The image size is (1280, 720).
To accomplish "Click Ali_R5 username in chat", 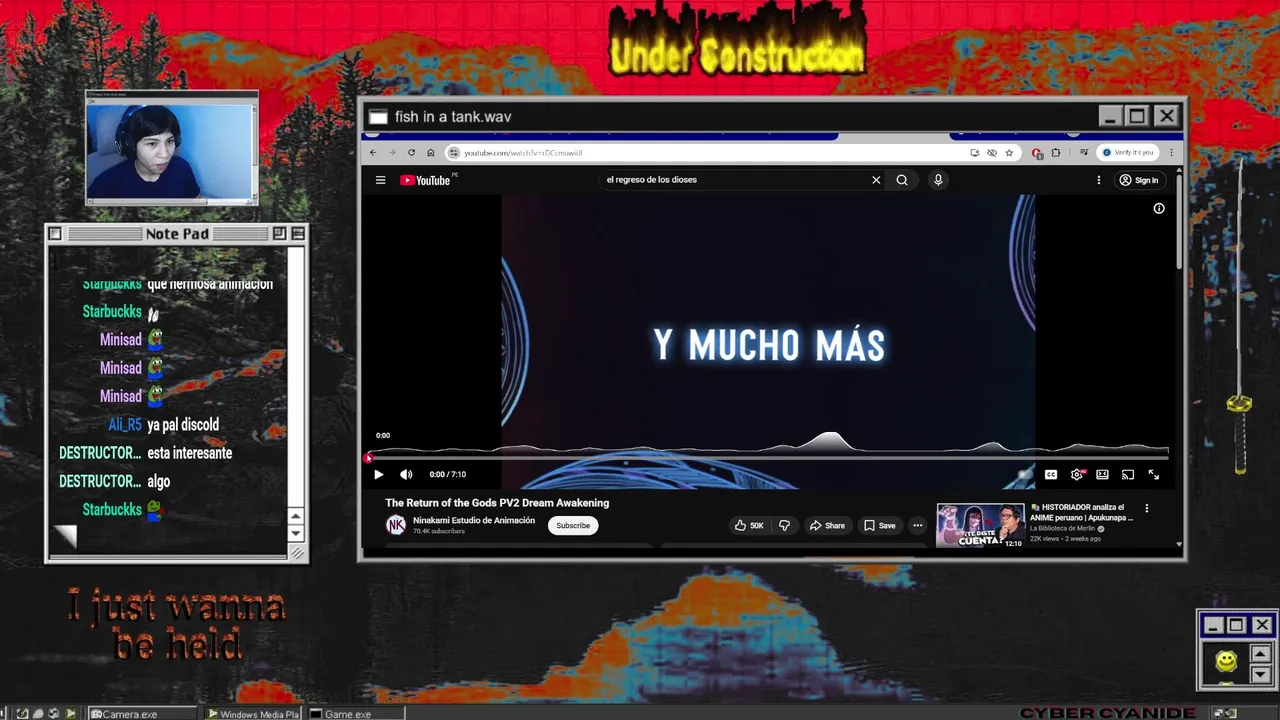I will tap(125, 425).
